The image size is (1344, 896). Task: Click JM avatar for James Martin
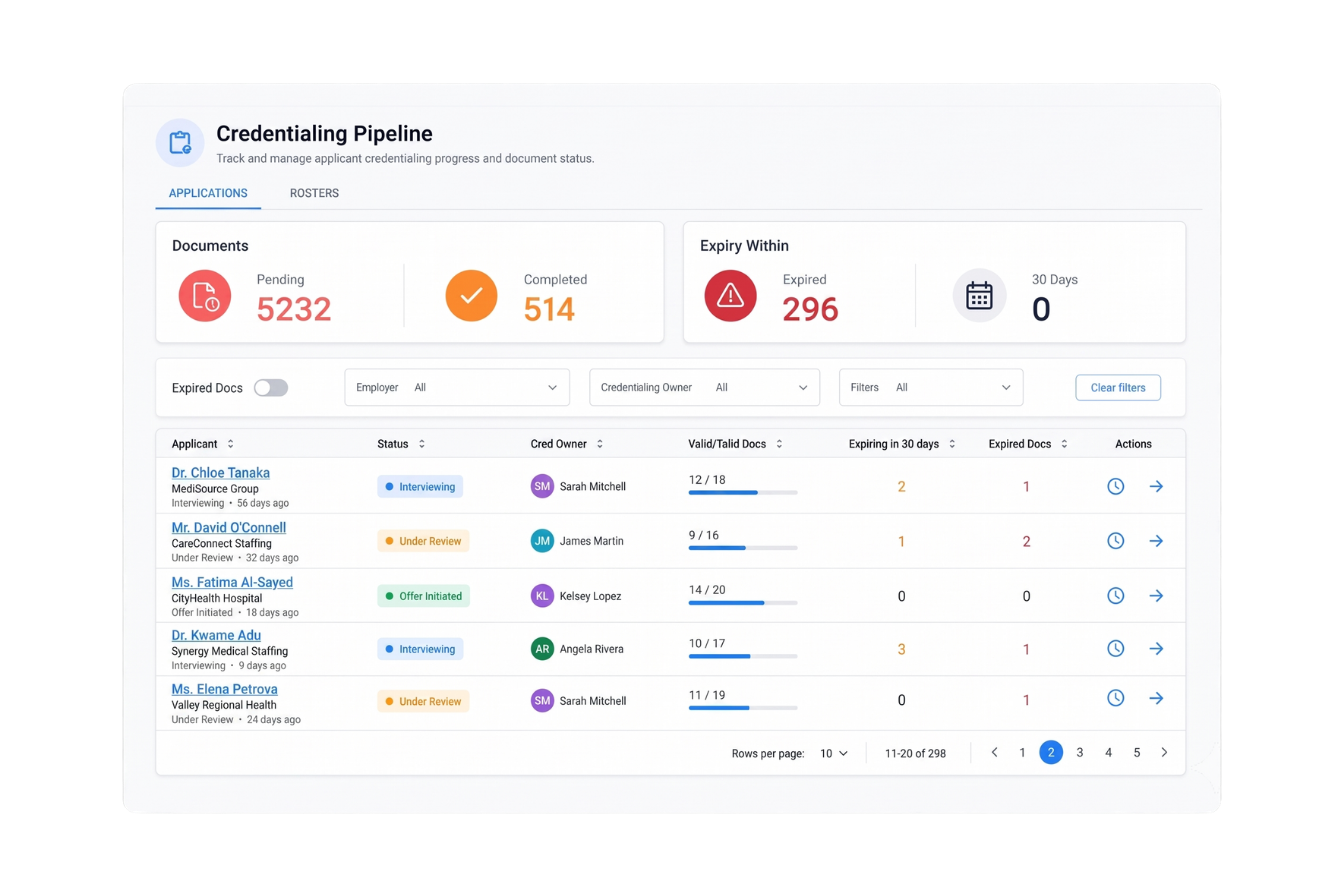pos(542,541)
